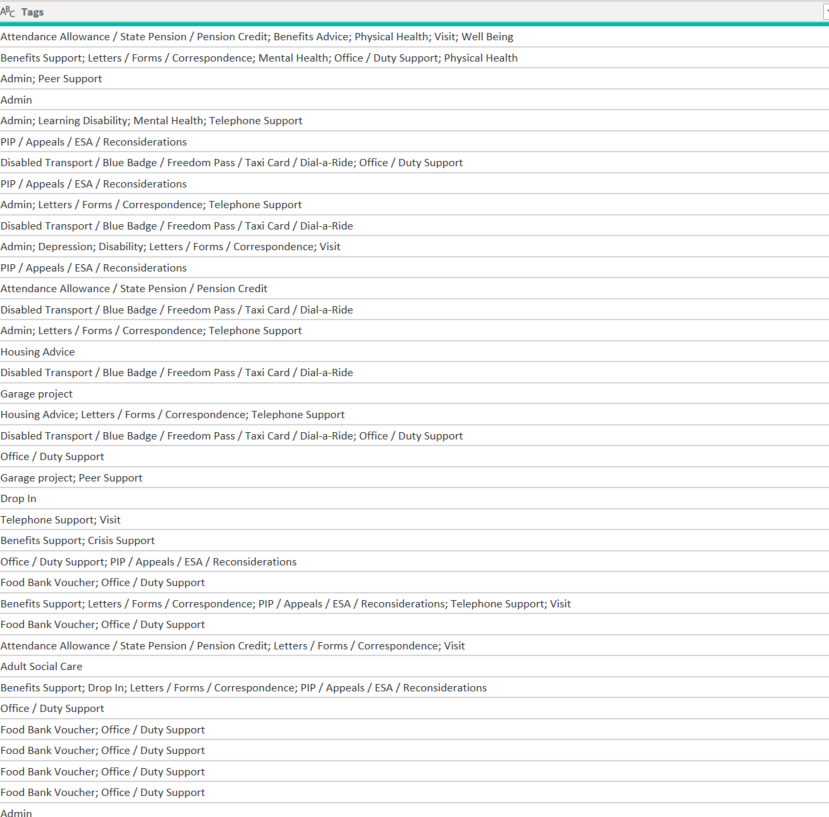Select the 'Drop In' cell
Viewport: 829px width, 817px height.
(x=414, y=499)
